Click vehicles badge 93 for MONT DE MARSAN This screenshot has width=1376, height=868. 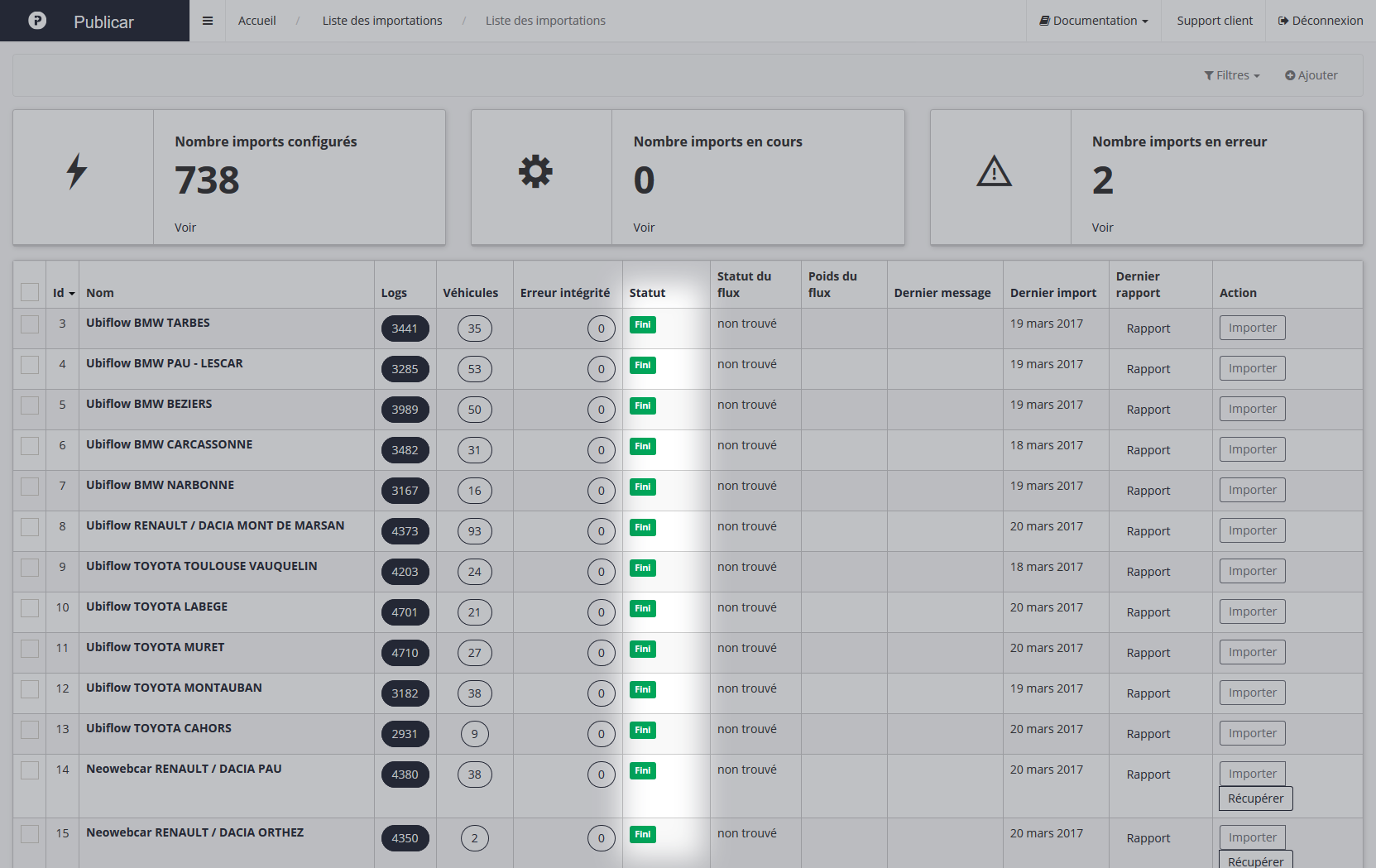tap(474, 531)
